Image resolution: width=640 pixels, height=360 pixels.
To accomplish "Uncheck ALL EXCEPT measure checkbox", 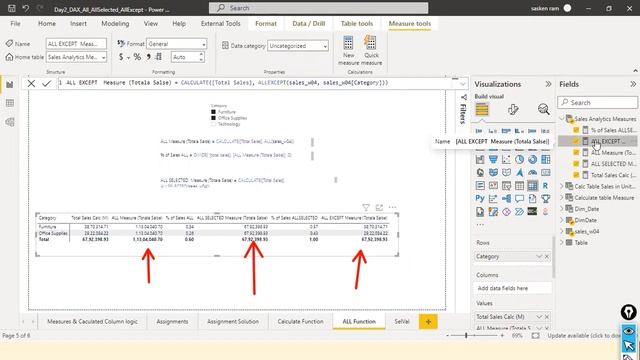I will click(576, 141).
